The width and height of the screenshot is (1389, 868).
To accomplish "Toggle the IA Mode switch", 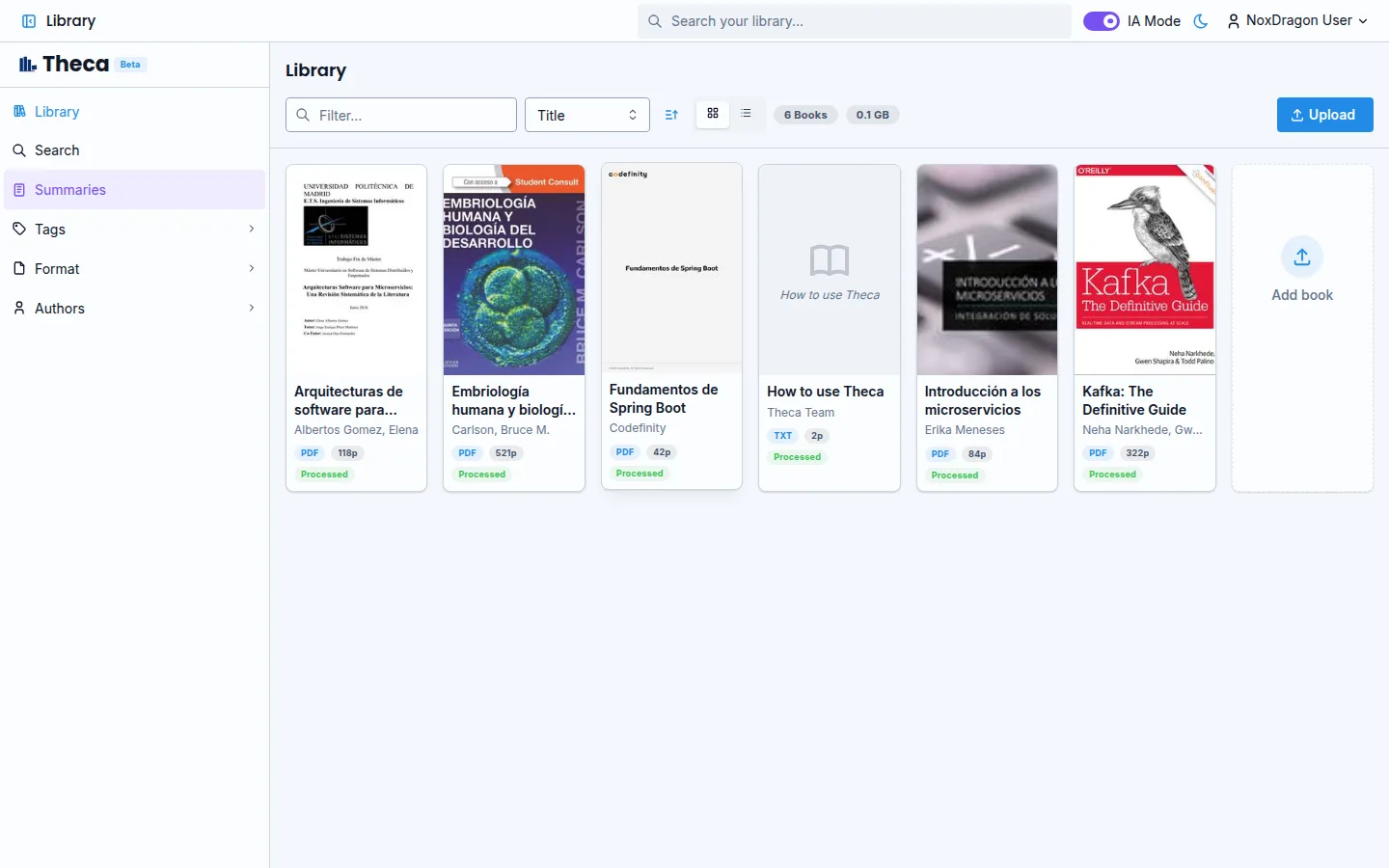I will click(1102, 21).
